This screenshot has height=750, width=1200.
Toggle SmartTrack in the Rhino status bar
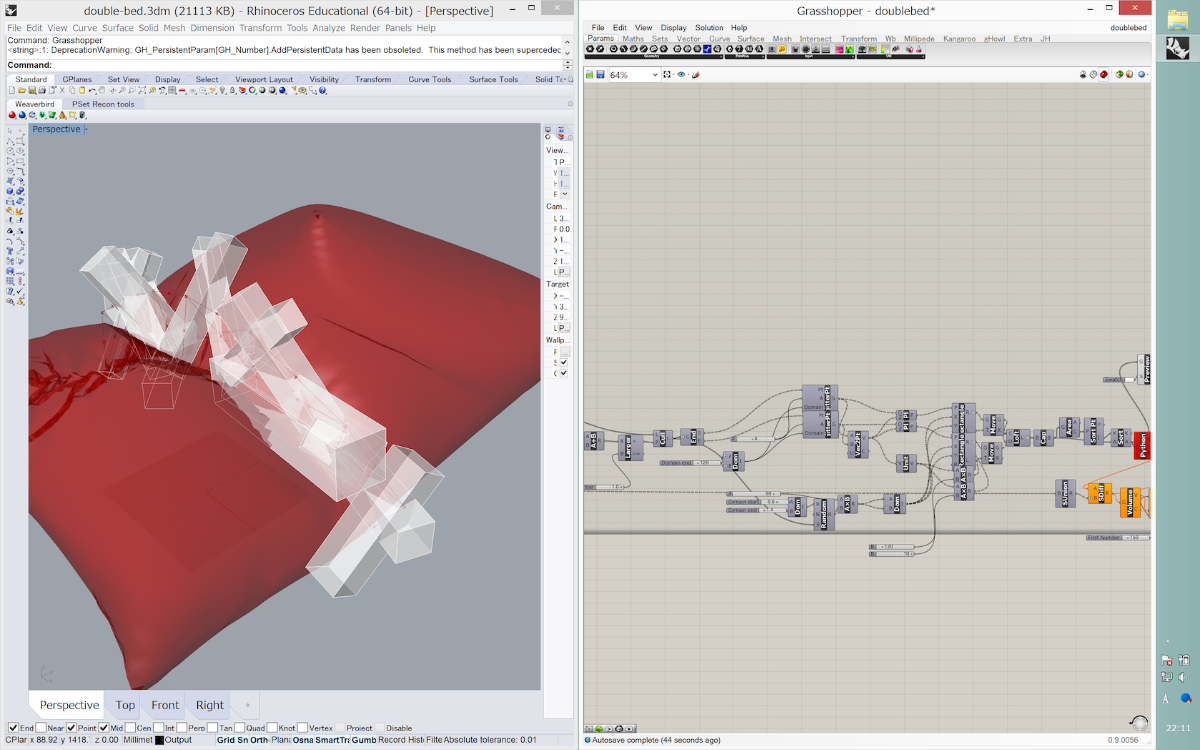(x=333, y=740)
